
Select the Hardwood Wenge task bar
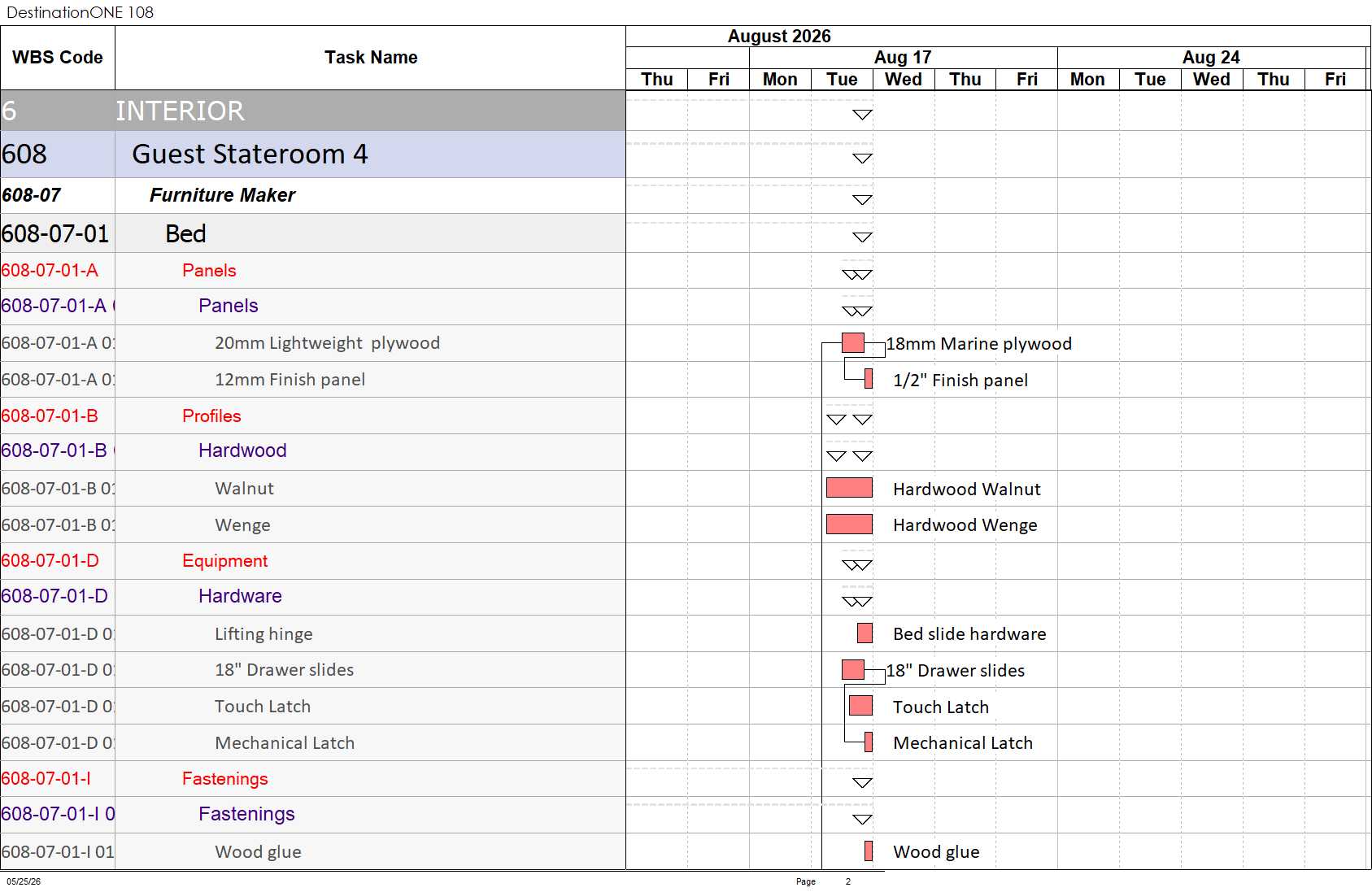point(849,524)
